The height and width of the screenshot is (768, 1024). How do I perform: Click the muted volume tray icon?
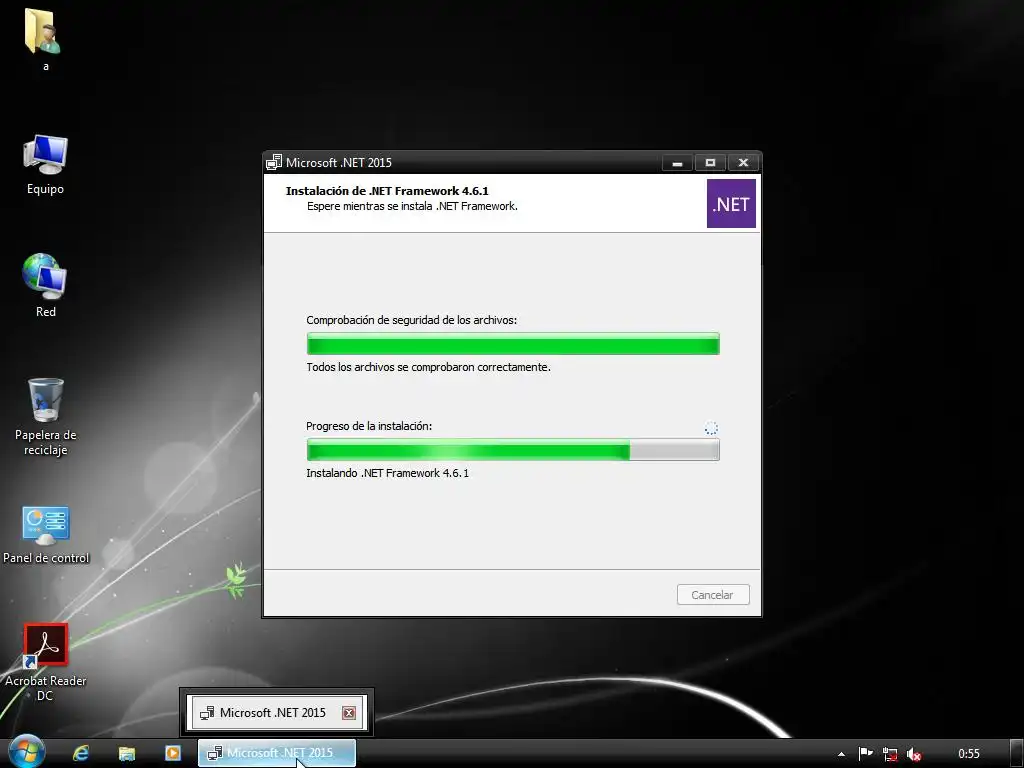tap(914, 754)
